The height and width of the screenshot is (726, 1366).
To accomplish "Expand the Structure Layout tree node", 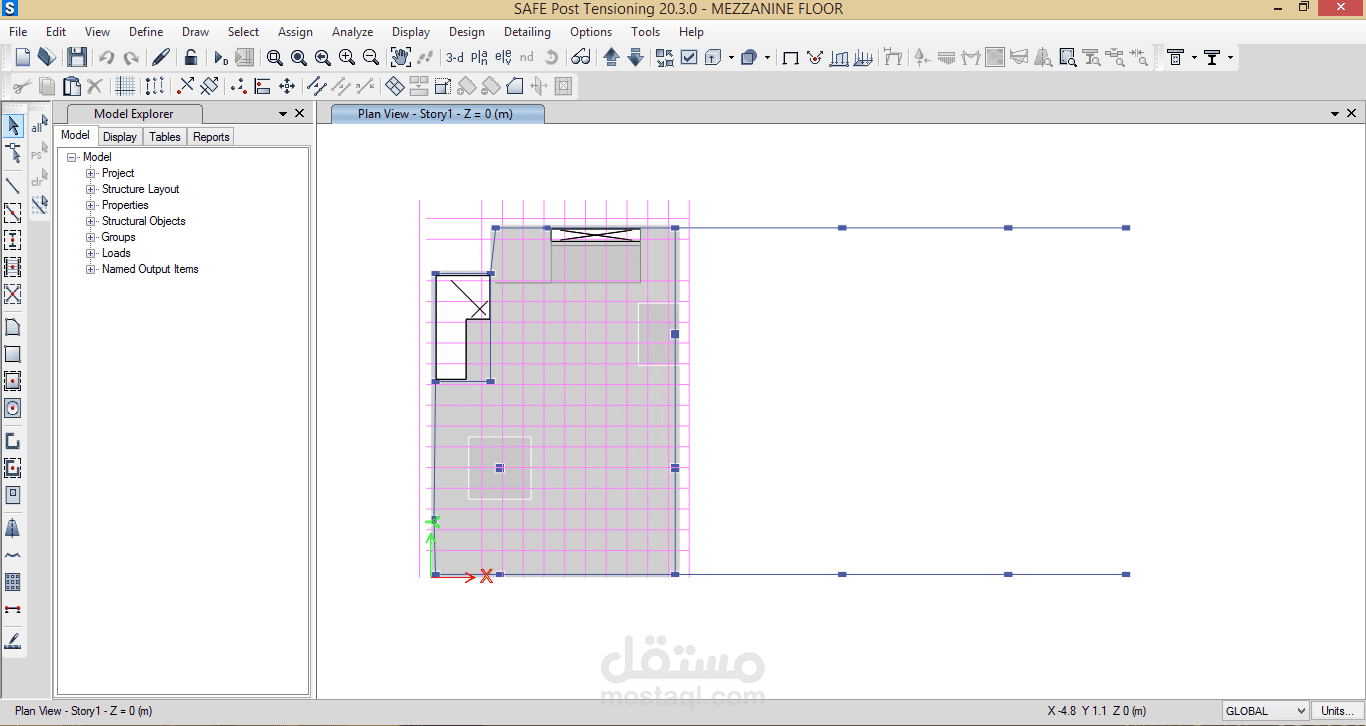I will 91,189.
